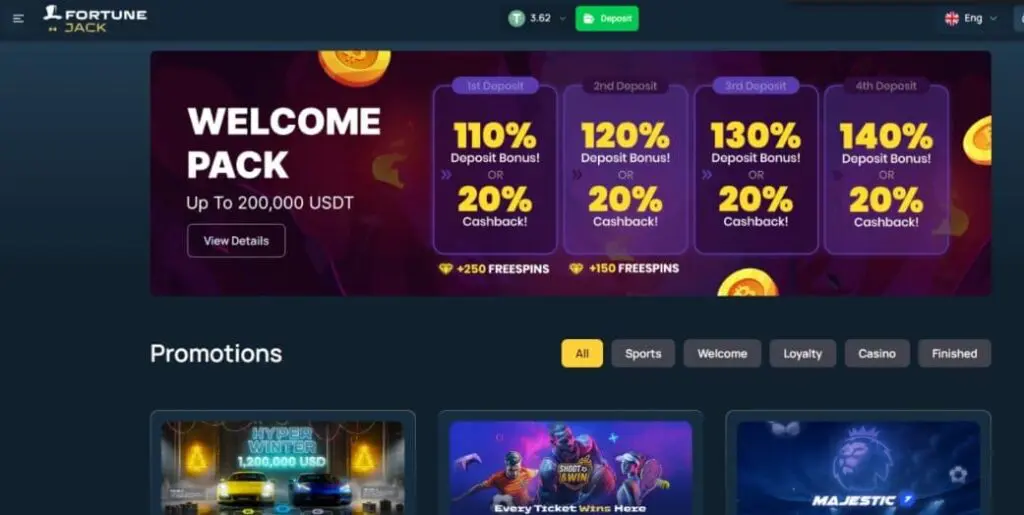Click the FortuneJack logo

point(95,19)
